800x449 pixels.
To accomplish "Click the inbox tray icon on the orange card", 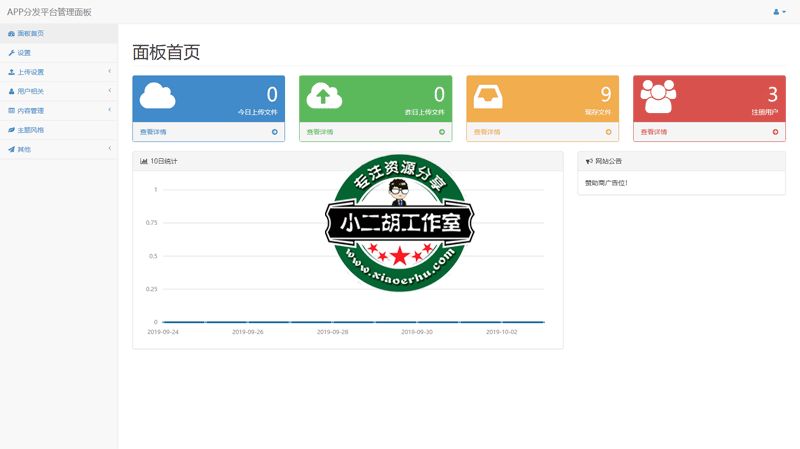I will (x=488, y=96).
